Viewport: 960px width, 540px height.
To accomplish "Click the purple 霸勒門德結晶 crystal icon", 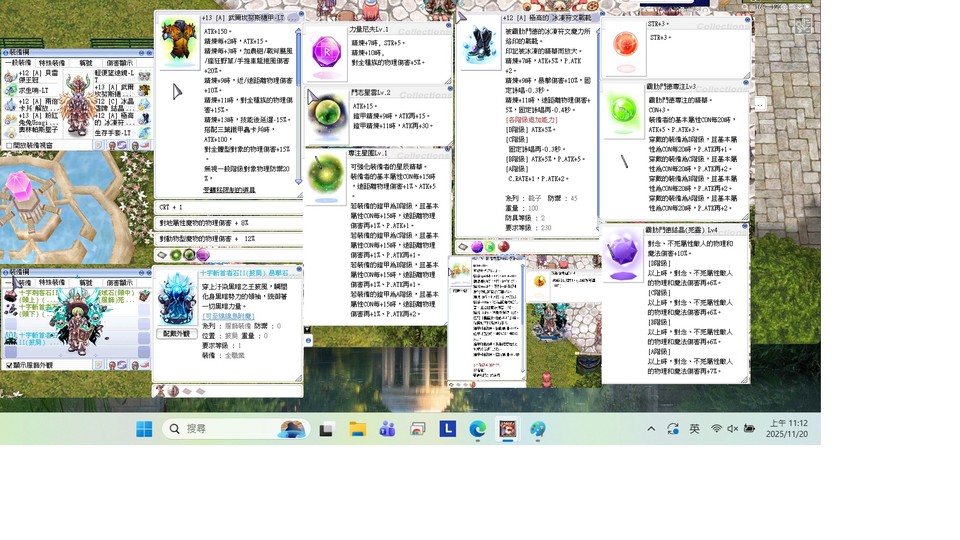I will (x=625, y=254).
